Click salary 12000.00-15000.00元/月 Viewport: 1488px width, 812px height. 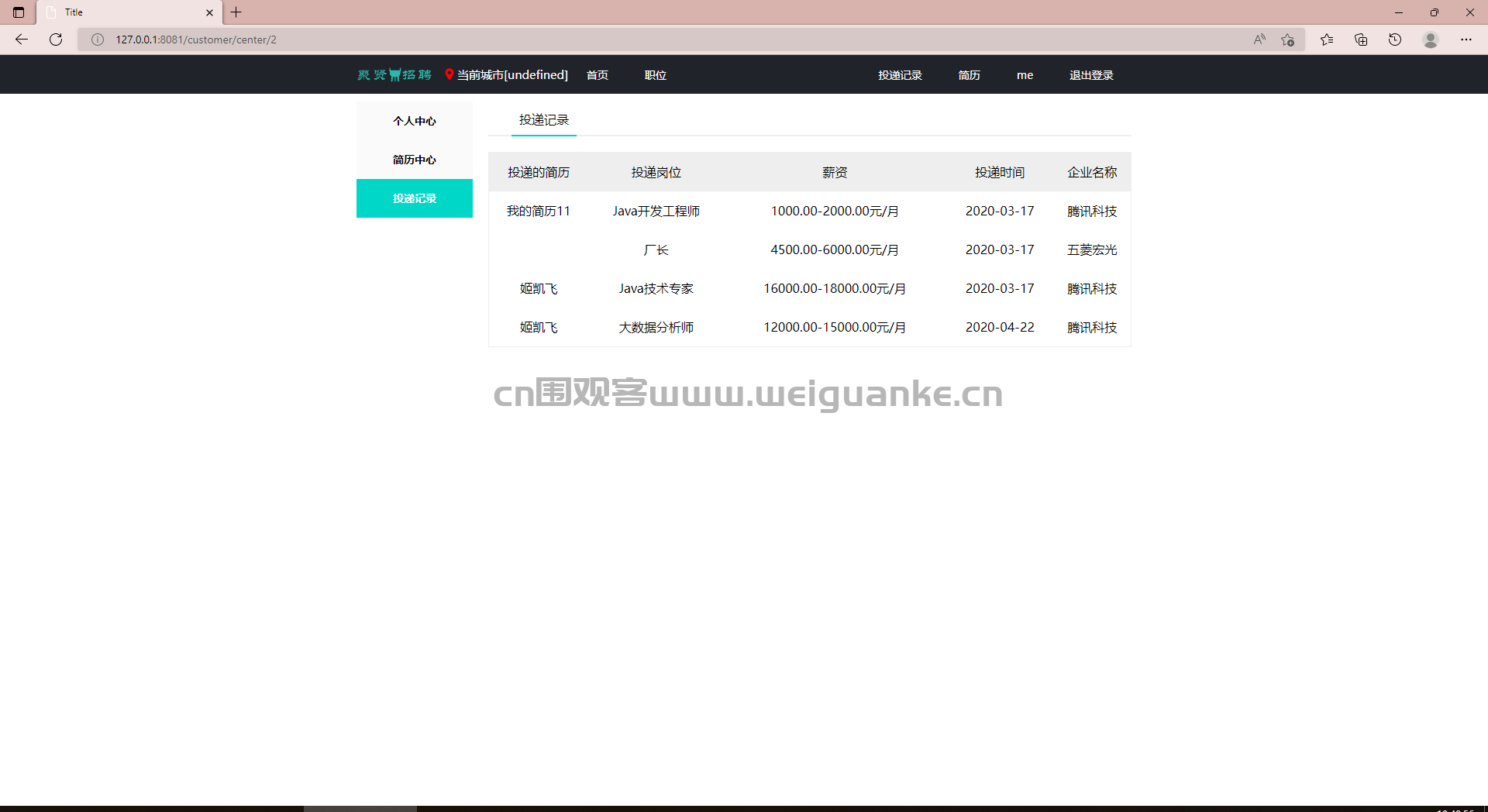[835, 327]
